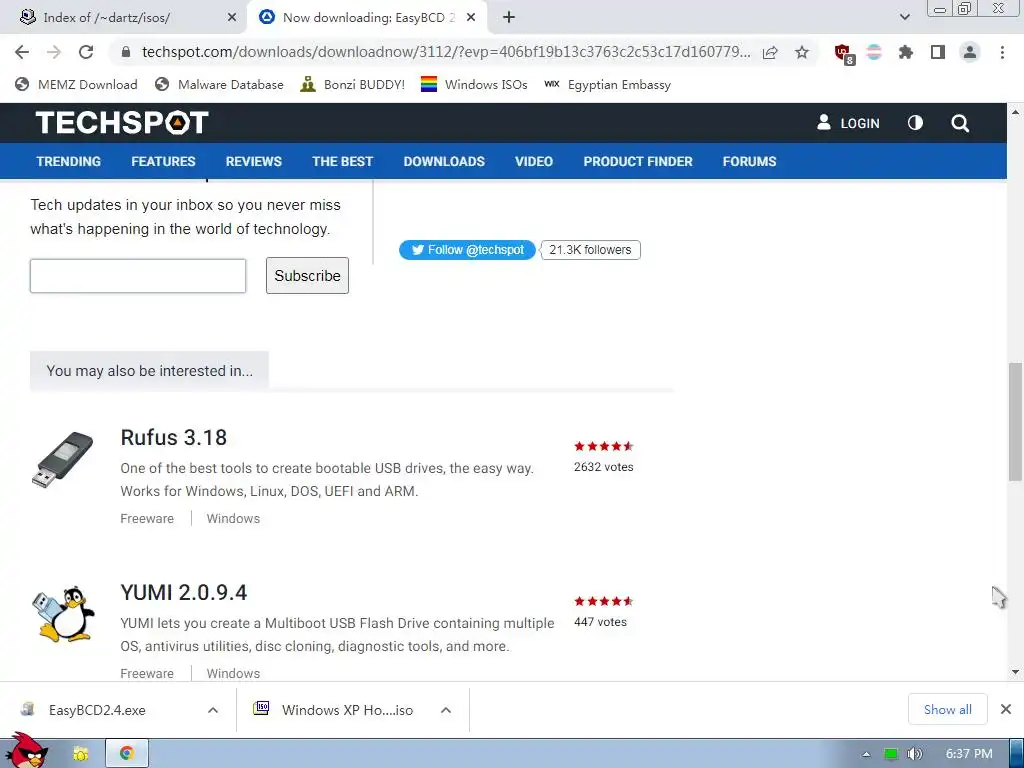Open Chrome's three-dot menu
This screenshot has height=768, width=1024.
[x=1002, y=52]
